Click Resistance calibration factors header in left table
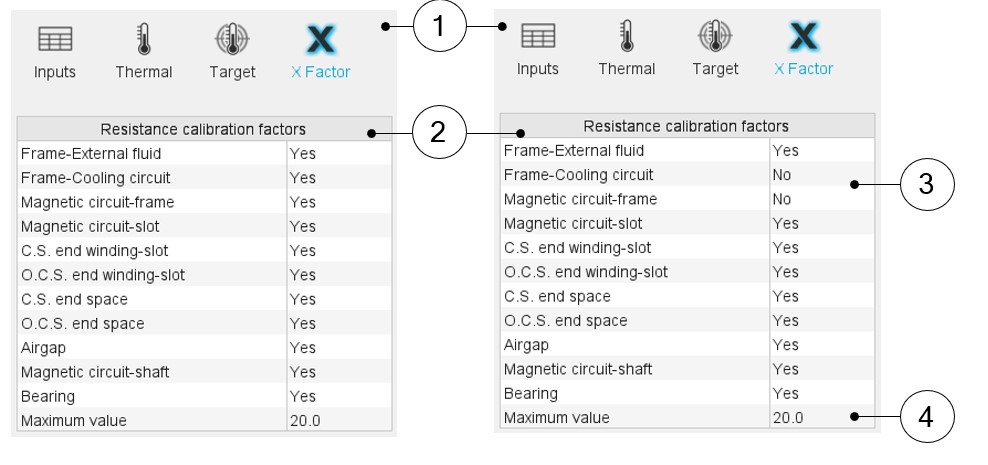This screenshot has width=988, height=465. coord(203,129)
